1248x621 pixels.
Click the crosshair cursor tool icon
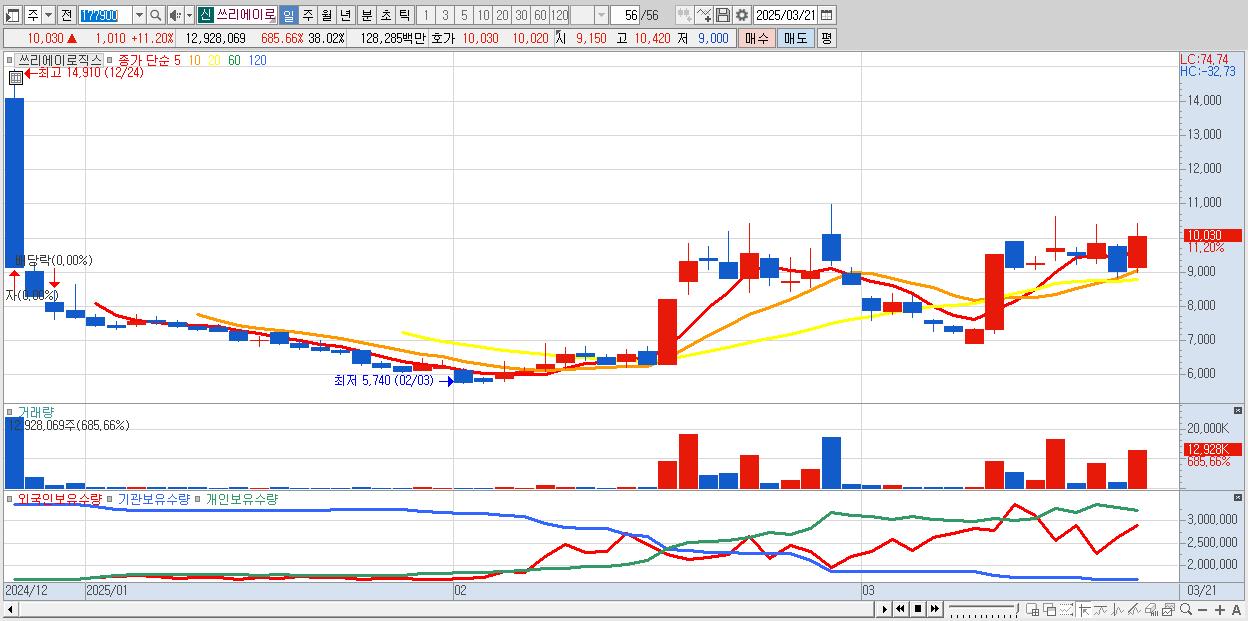pyautogui.click(x=1083, y=609)
